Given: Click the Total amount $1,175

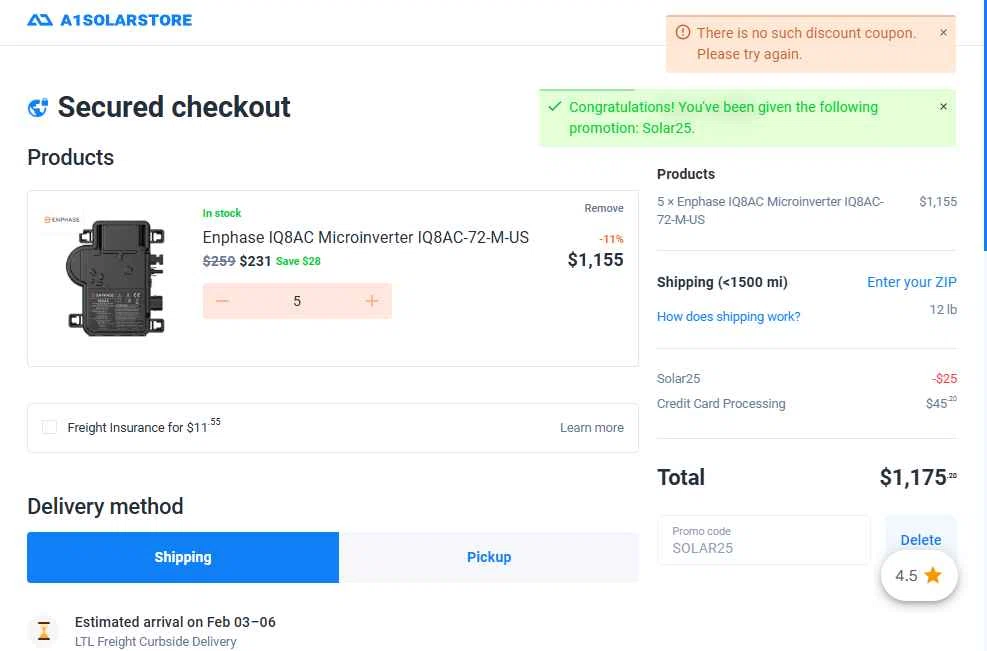Looking at the screenshot, I should (918, 477).
